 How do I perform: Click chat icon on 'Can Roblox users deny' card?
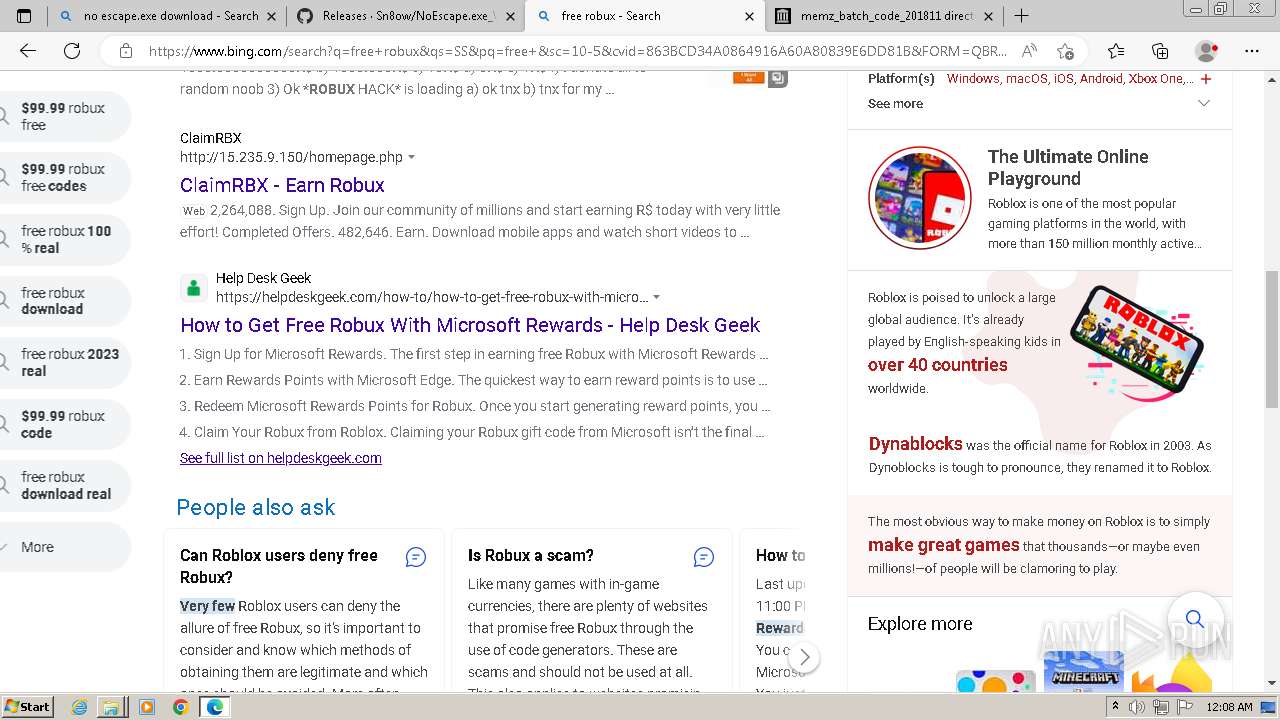point(416,557)
